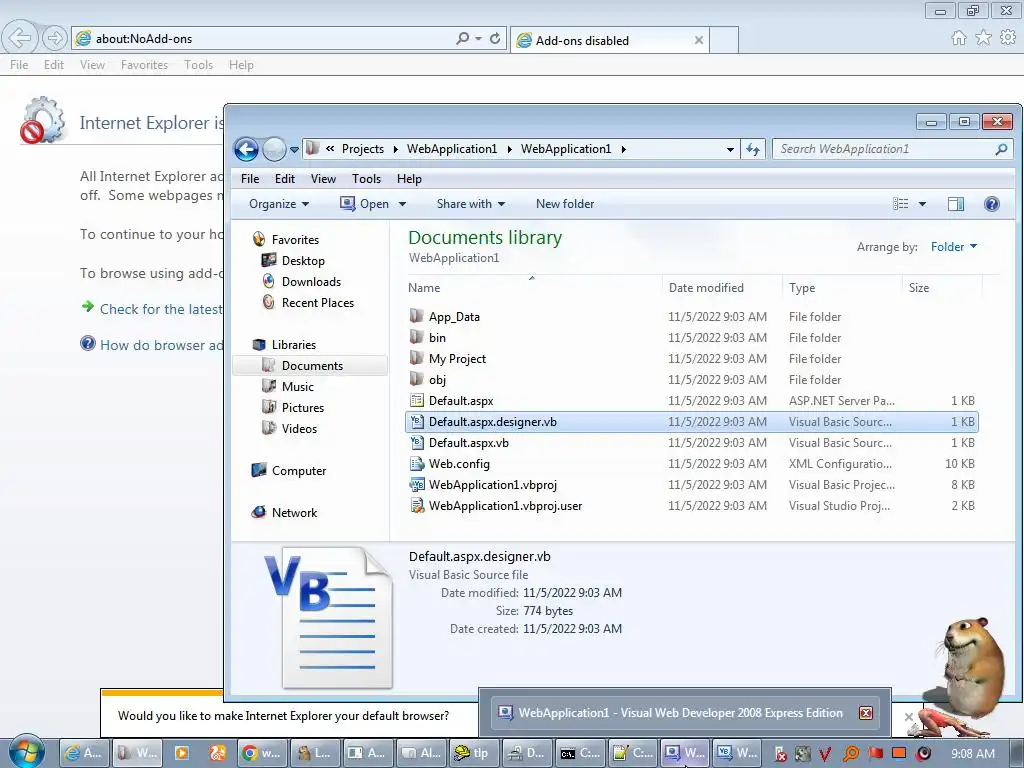
Task: Sort by the Date modified column header
Action: tap(722, 287)
